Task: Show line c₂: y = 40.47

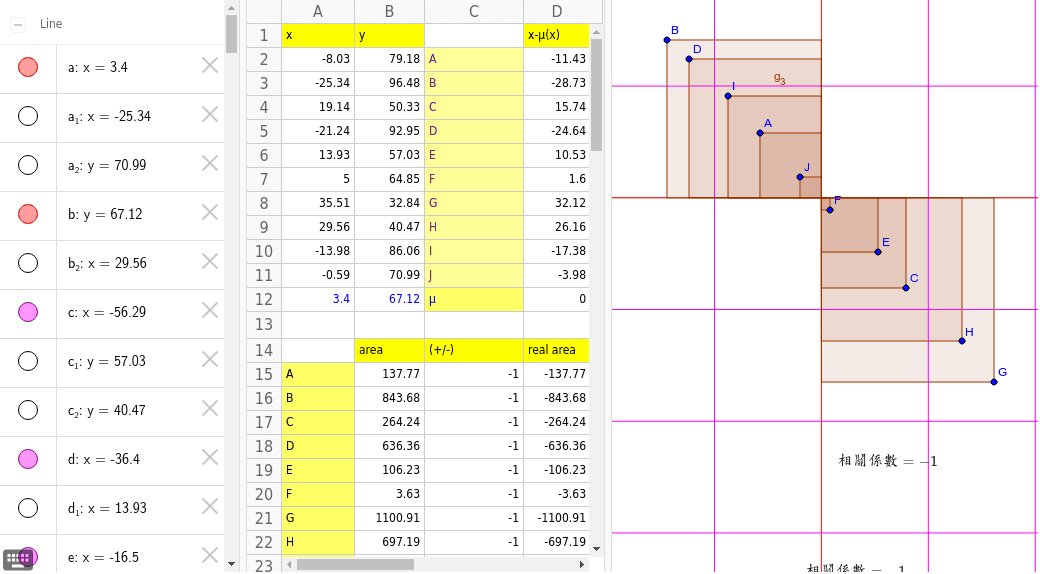Action: (28, 410)
